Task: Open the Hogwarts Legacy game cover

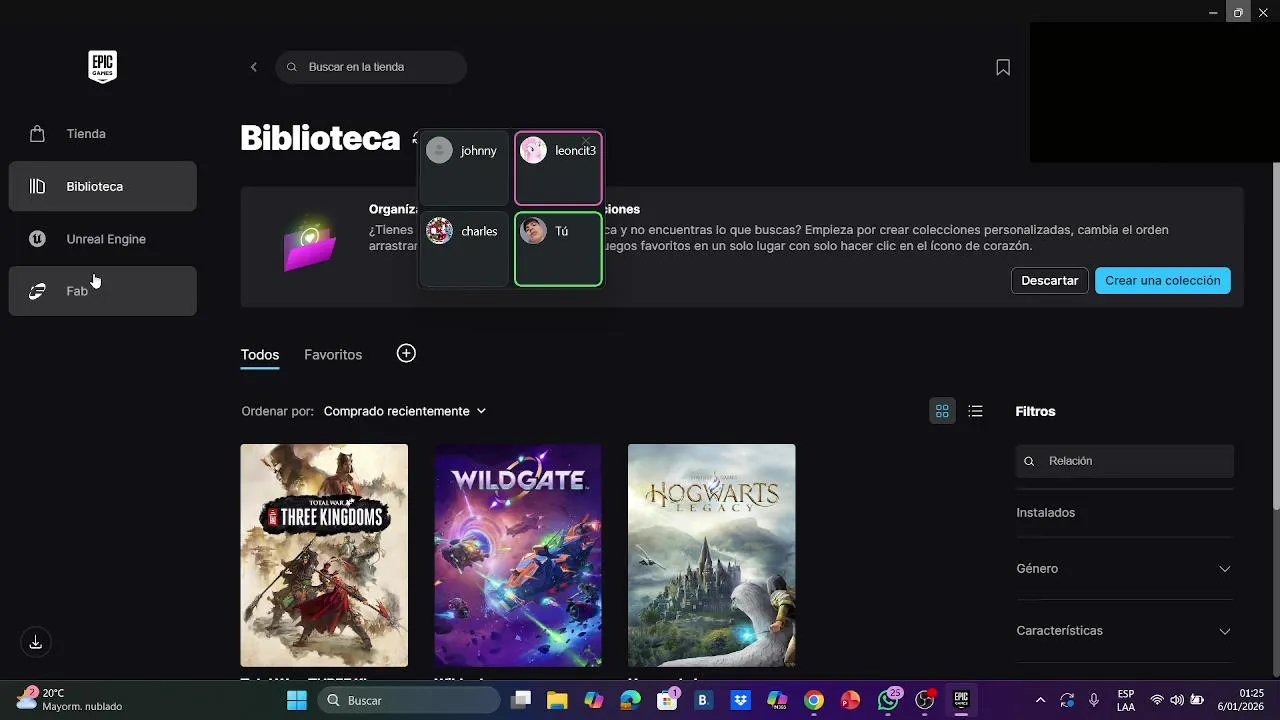Action: click(712, 555)
